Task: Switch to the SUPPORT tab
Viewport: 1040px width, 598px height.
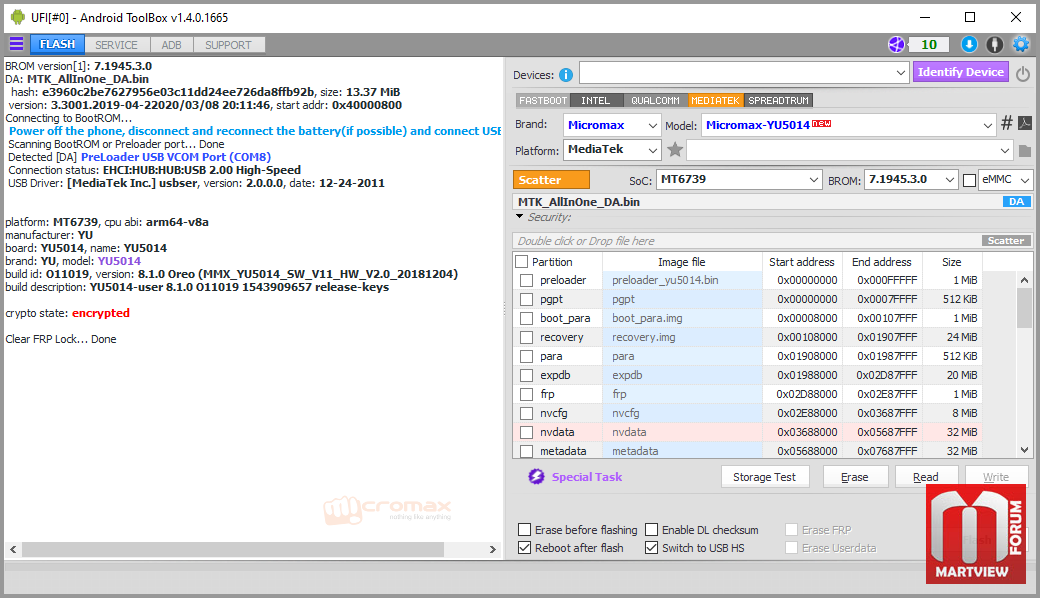Action: point(228,45)
